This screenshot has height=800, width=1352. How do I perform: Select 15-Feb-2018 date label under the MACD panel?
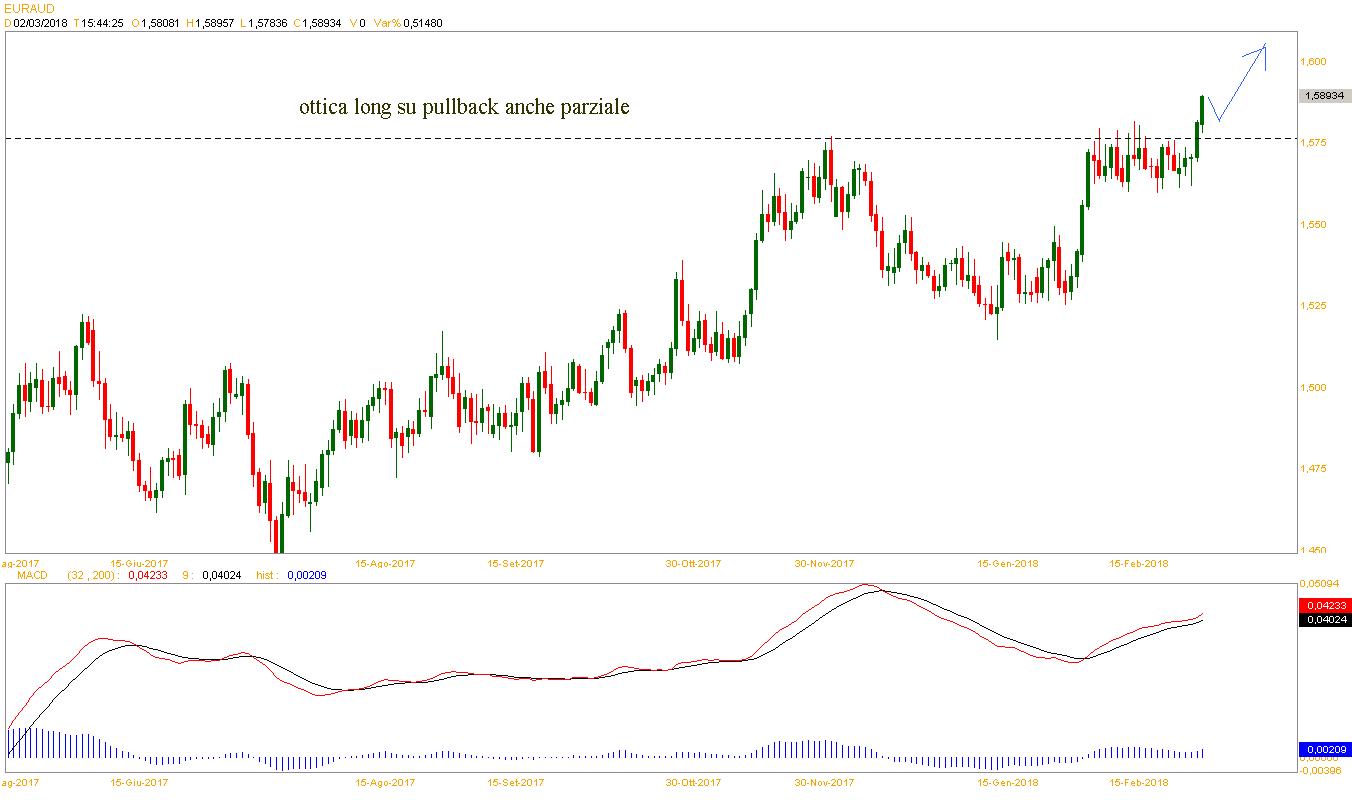[1139, 782]
